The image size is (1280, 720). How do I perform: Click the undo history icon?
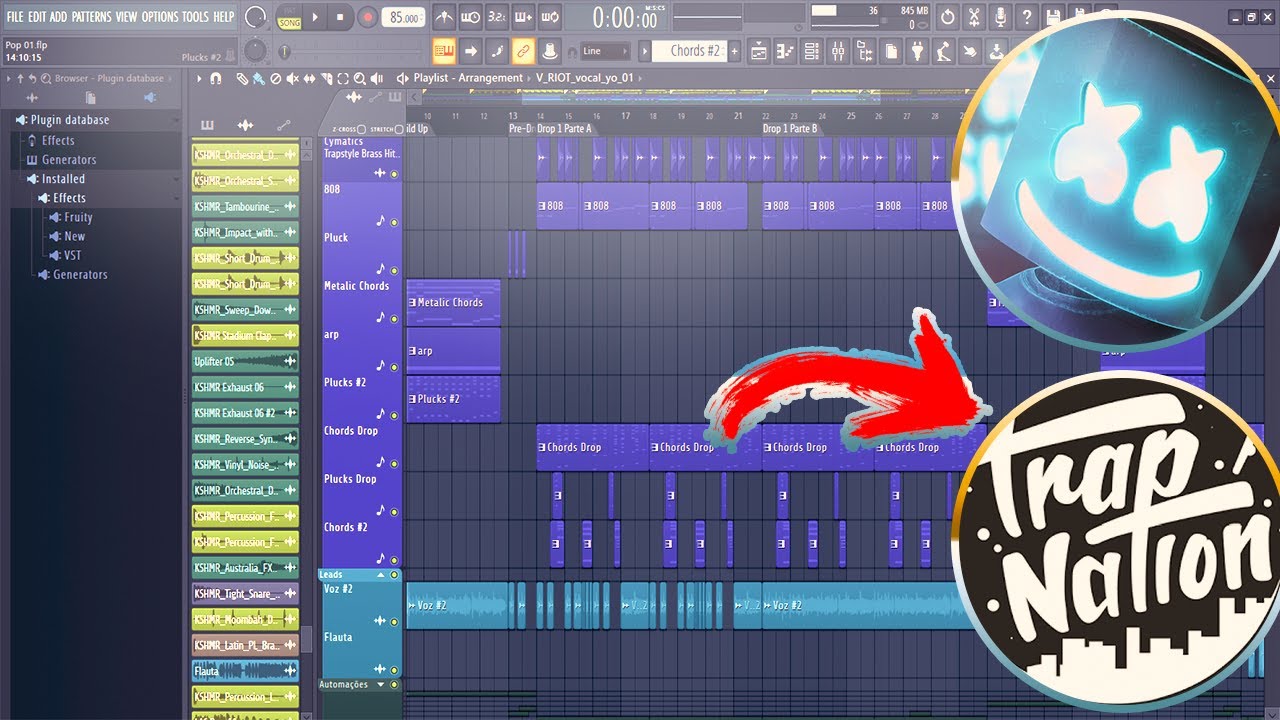pos(947,17)
